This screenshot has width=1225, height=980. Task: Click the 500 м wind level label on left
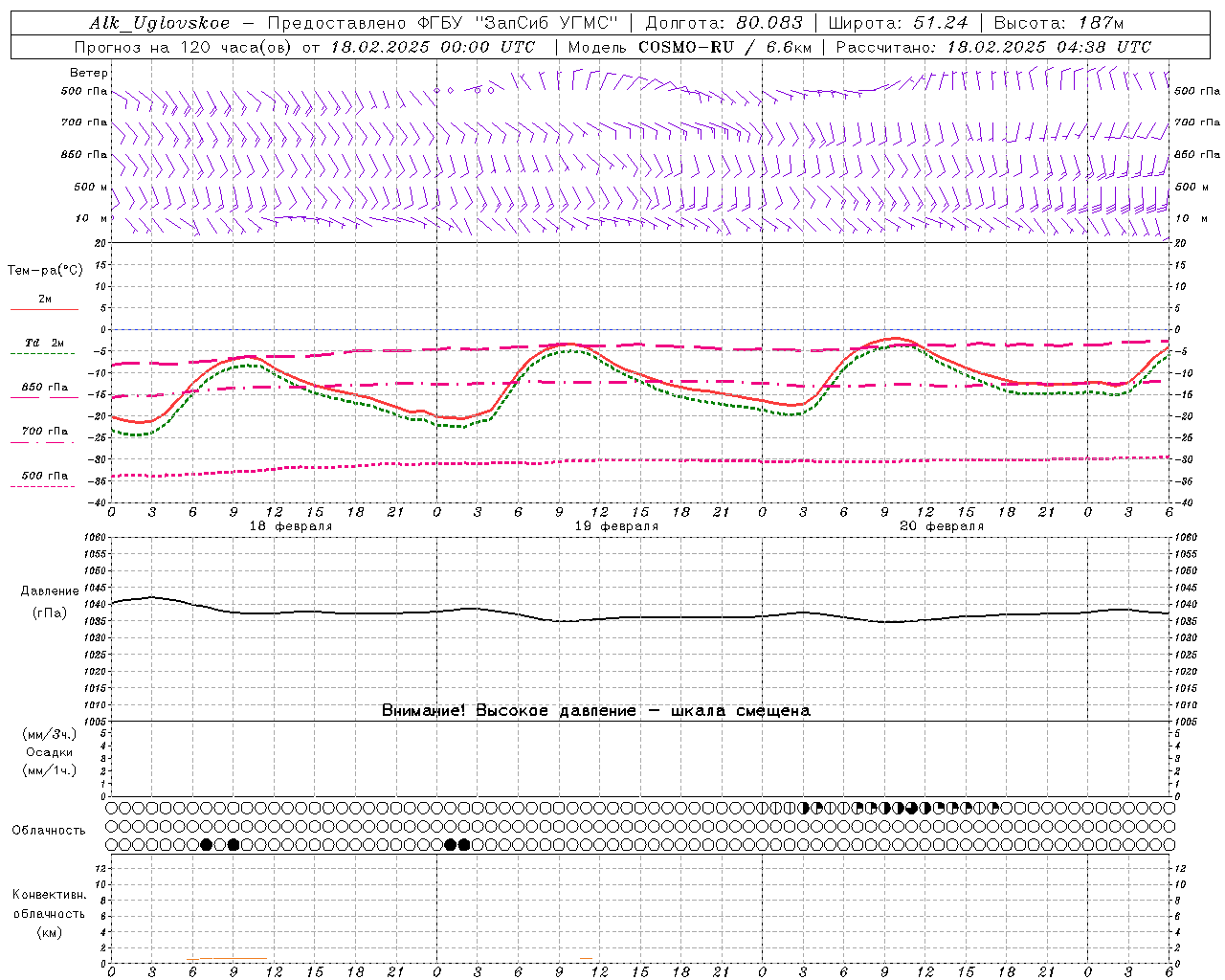(x=92, y=187)
